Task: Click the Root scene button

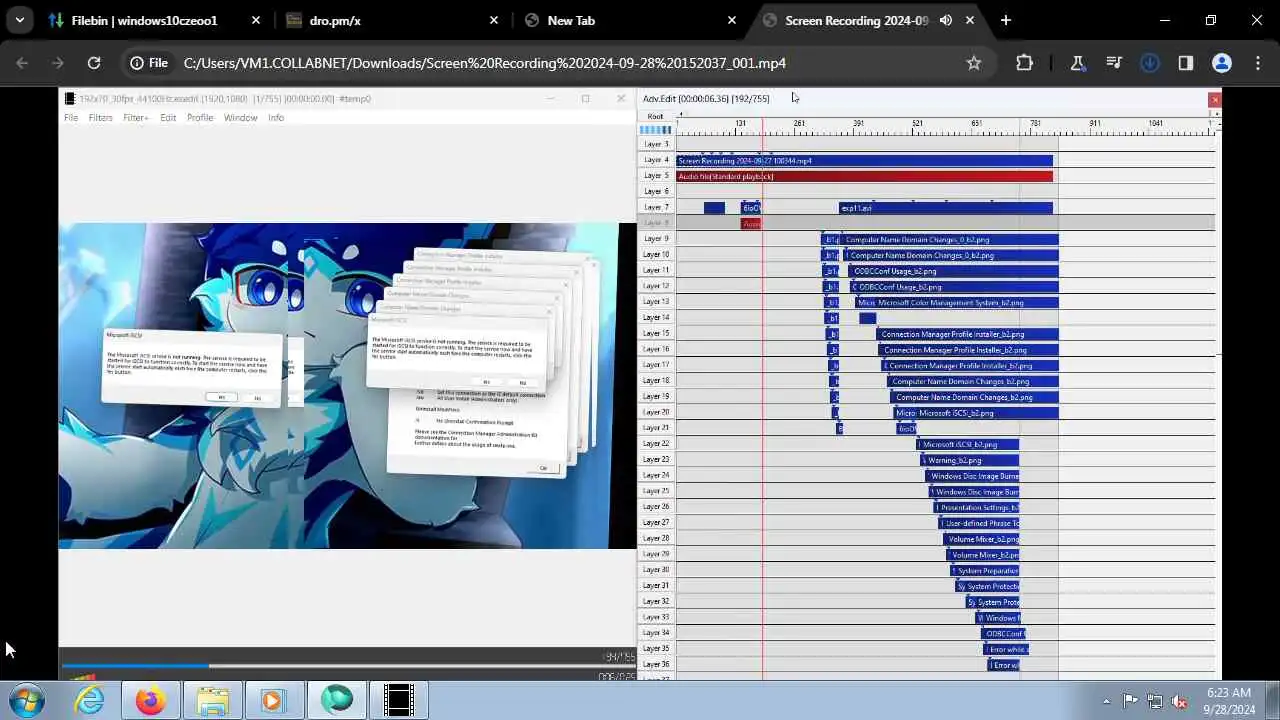Action: pos(655,116)
